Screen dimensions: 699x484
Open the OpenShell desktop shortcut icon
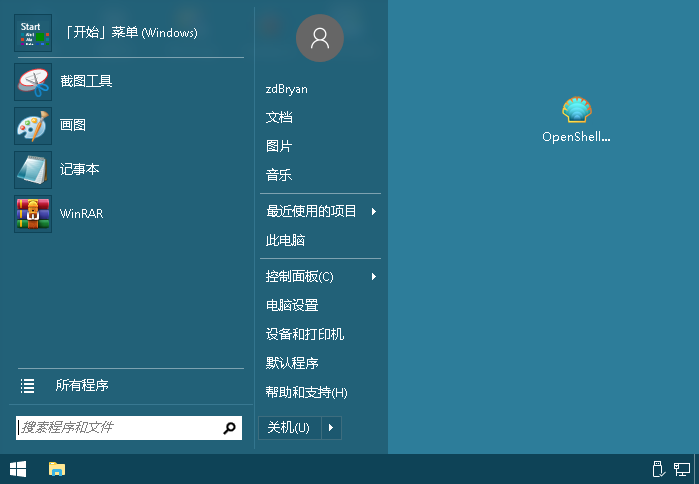tap(576, 110)
